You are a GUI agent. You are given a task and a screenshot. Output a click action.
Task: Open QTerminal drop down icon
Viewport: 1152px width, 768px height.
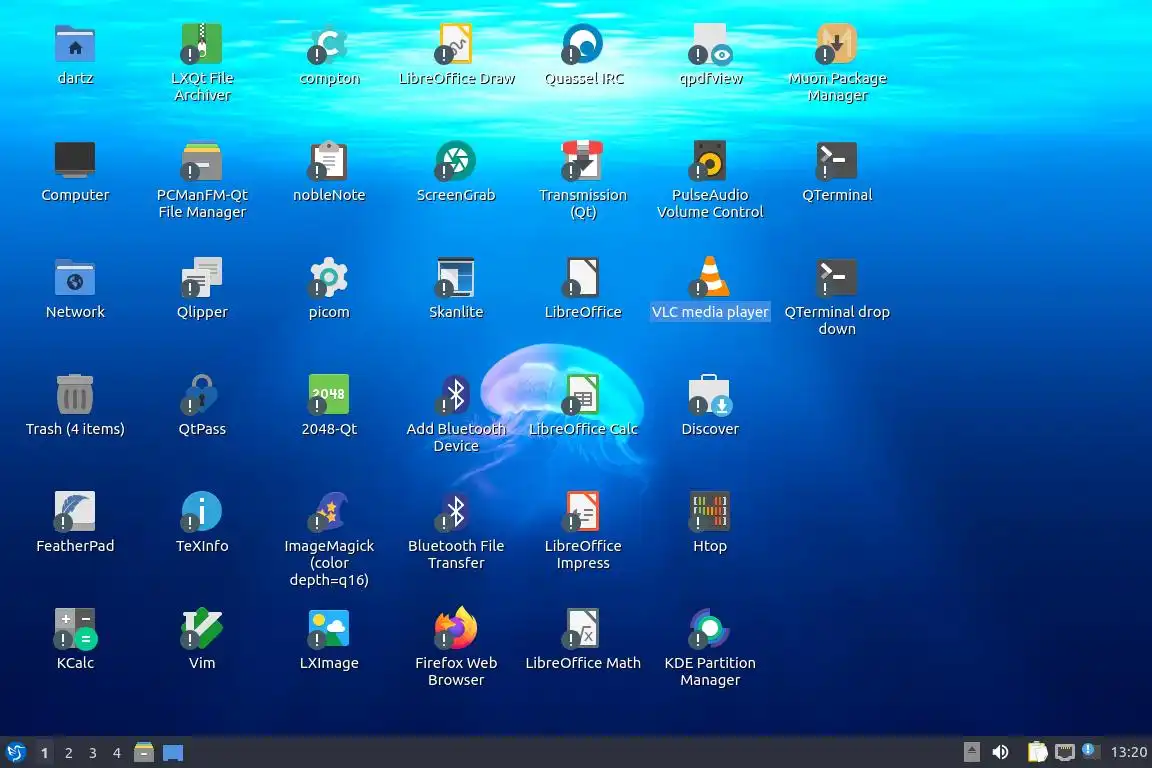[x=837, y=278]
